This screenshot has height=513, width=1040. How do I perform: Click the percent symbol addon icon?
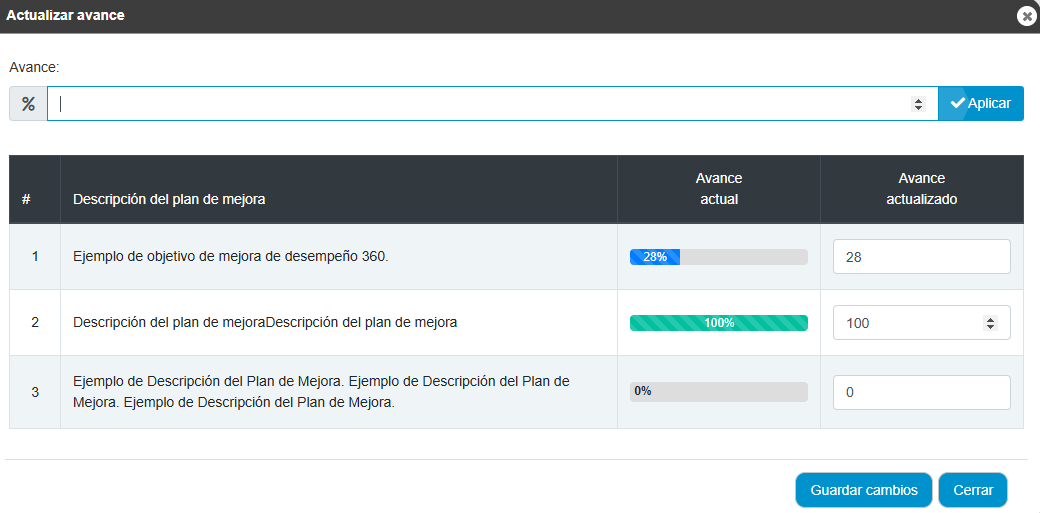(28, 104)
